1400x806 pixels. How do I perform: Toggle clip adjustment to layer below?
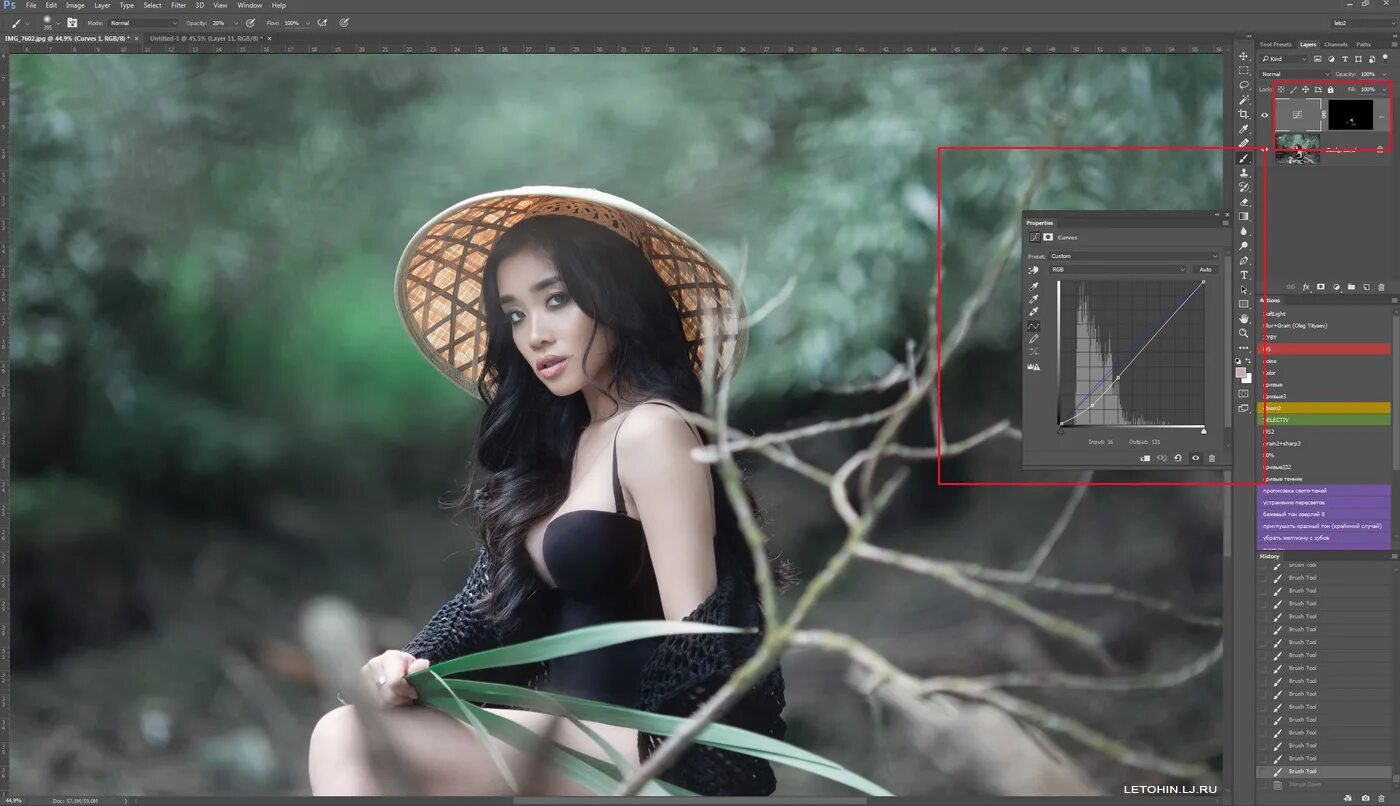[1145, 458]
